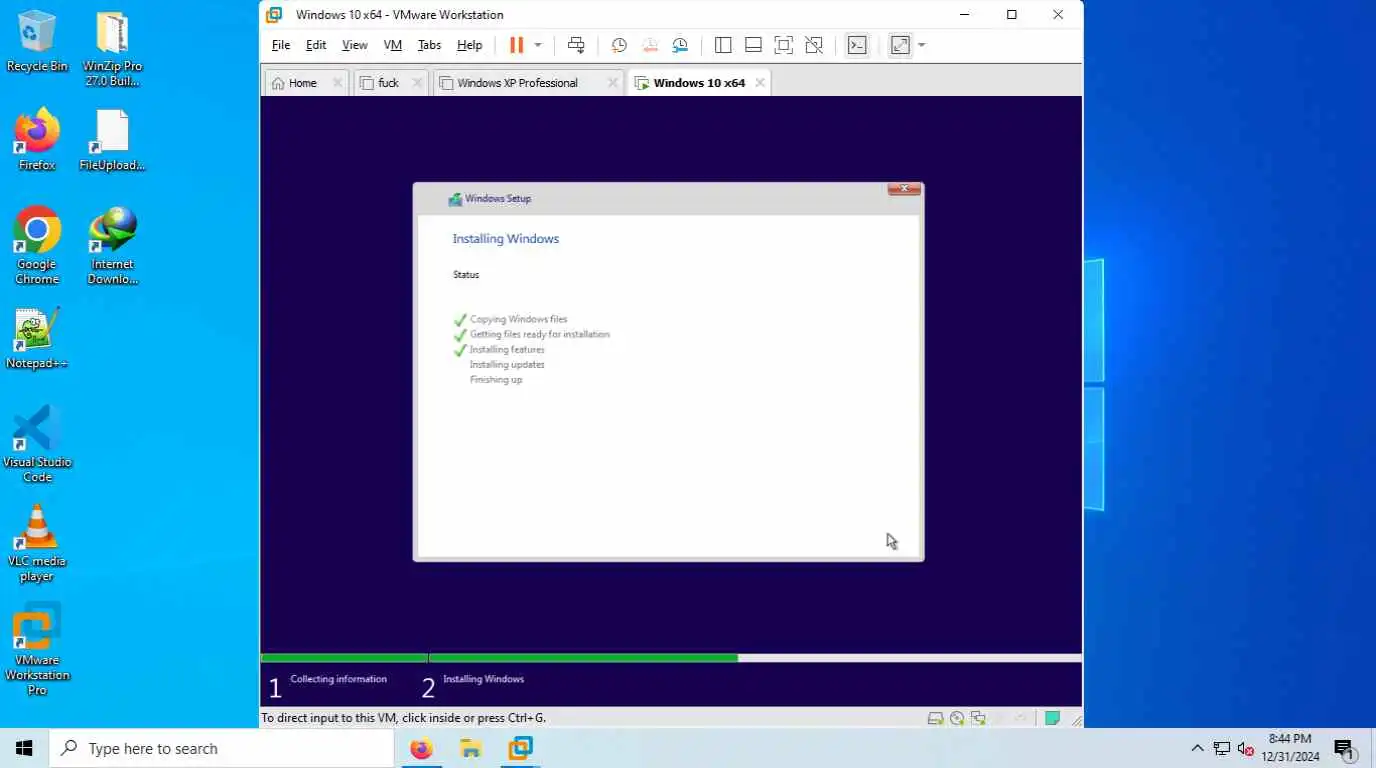This screenshot has height=768, width=1376.
Task: Click the taskbar search box
Action: (221, 748)
